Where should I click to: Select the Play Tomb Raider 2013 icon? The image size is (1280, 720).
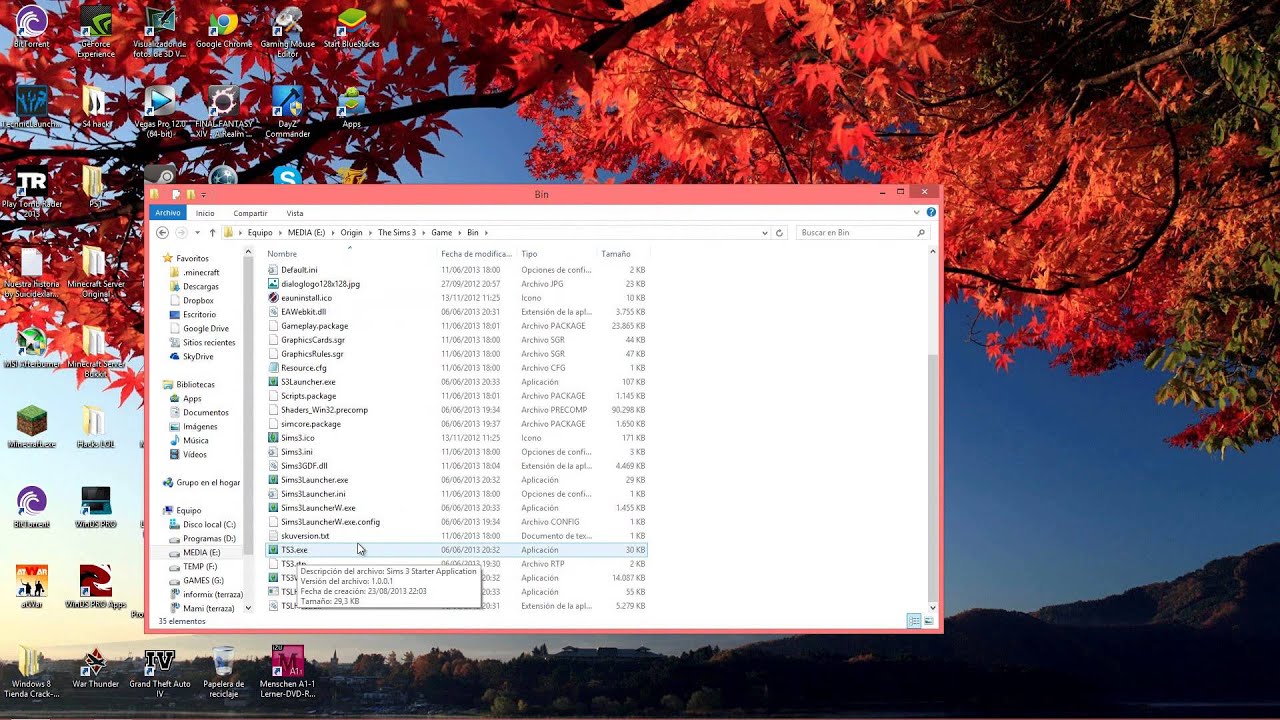point(32,193)
